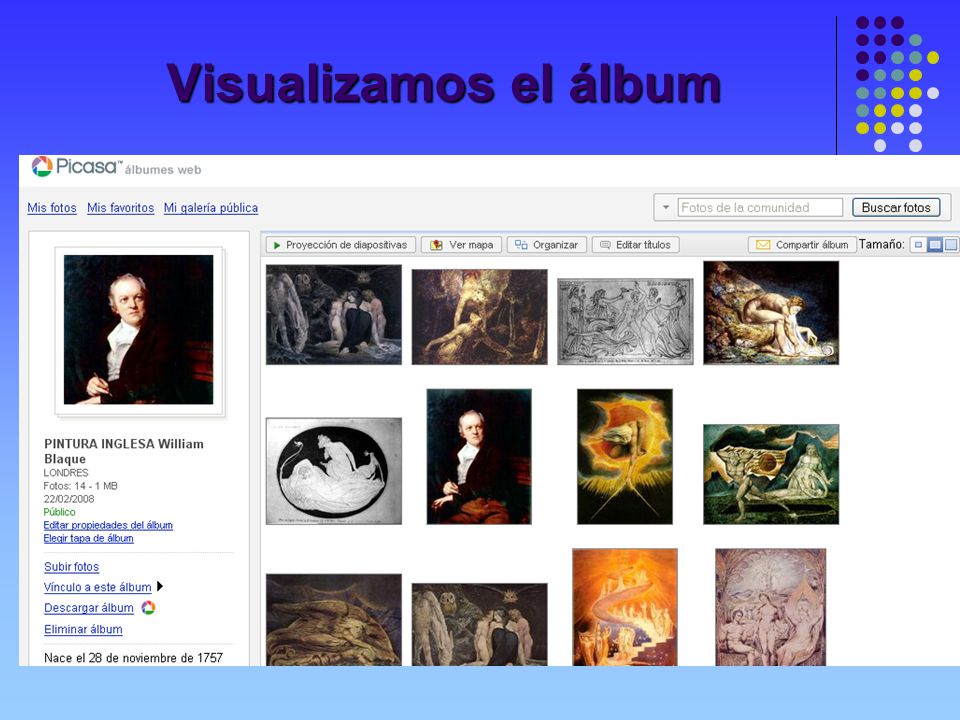Screen dimensions: 960x720
Task: Click the Editar títulos button
Action: click(636, 245)
